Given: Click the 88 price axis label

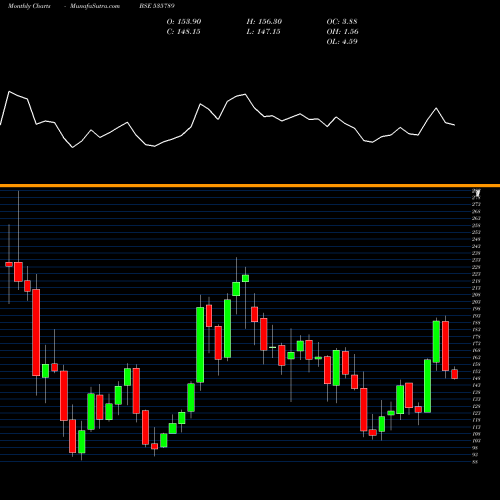Looking at the screenshot, I should (x=475, y=462).
